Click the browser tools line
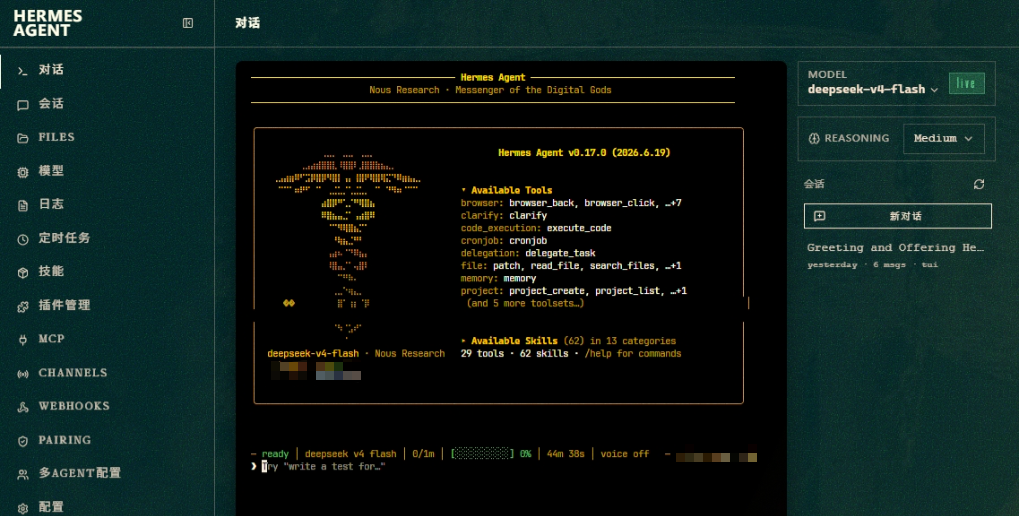The image size is (1019, 516). point(571,203)
